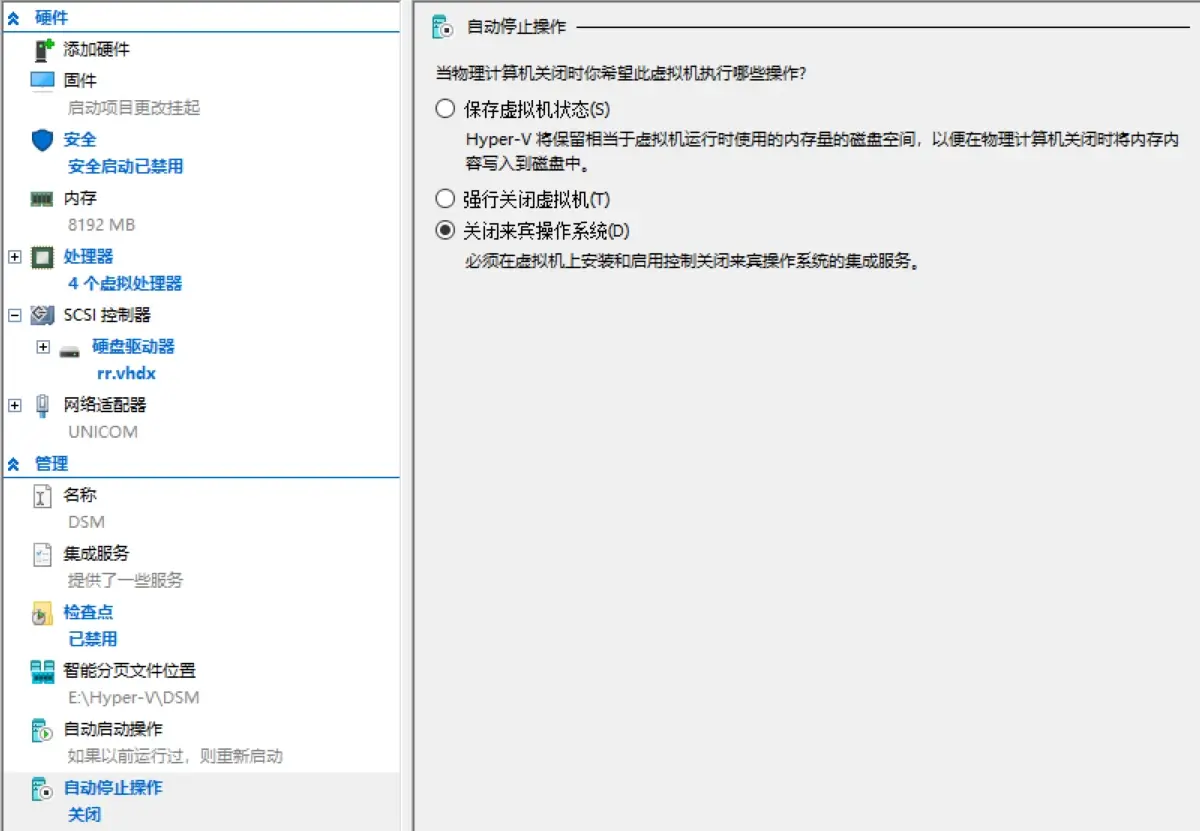Expand the Processor (处理器) tree node
Image resolution: width=1200 pixels, height=831 pixels.
pyautogui.click(x=14, y=257)
